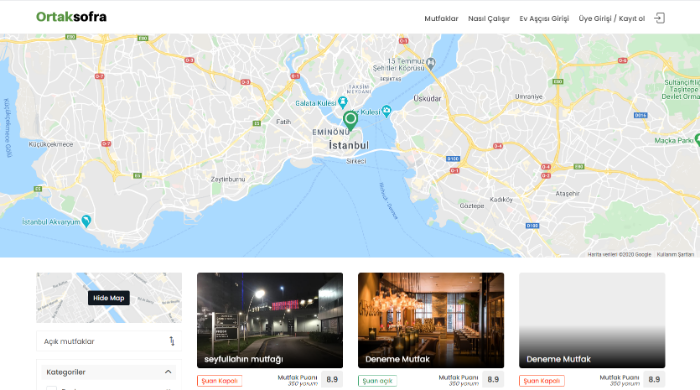Click the Galata Kulesi map marker
Screen dimensions: 700x390
click(x=342, y=103)
